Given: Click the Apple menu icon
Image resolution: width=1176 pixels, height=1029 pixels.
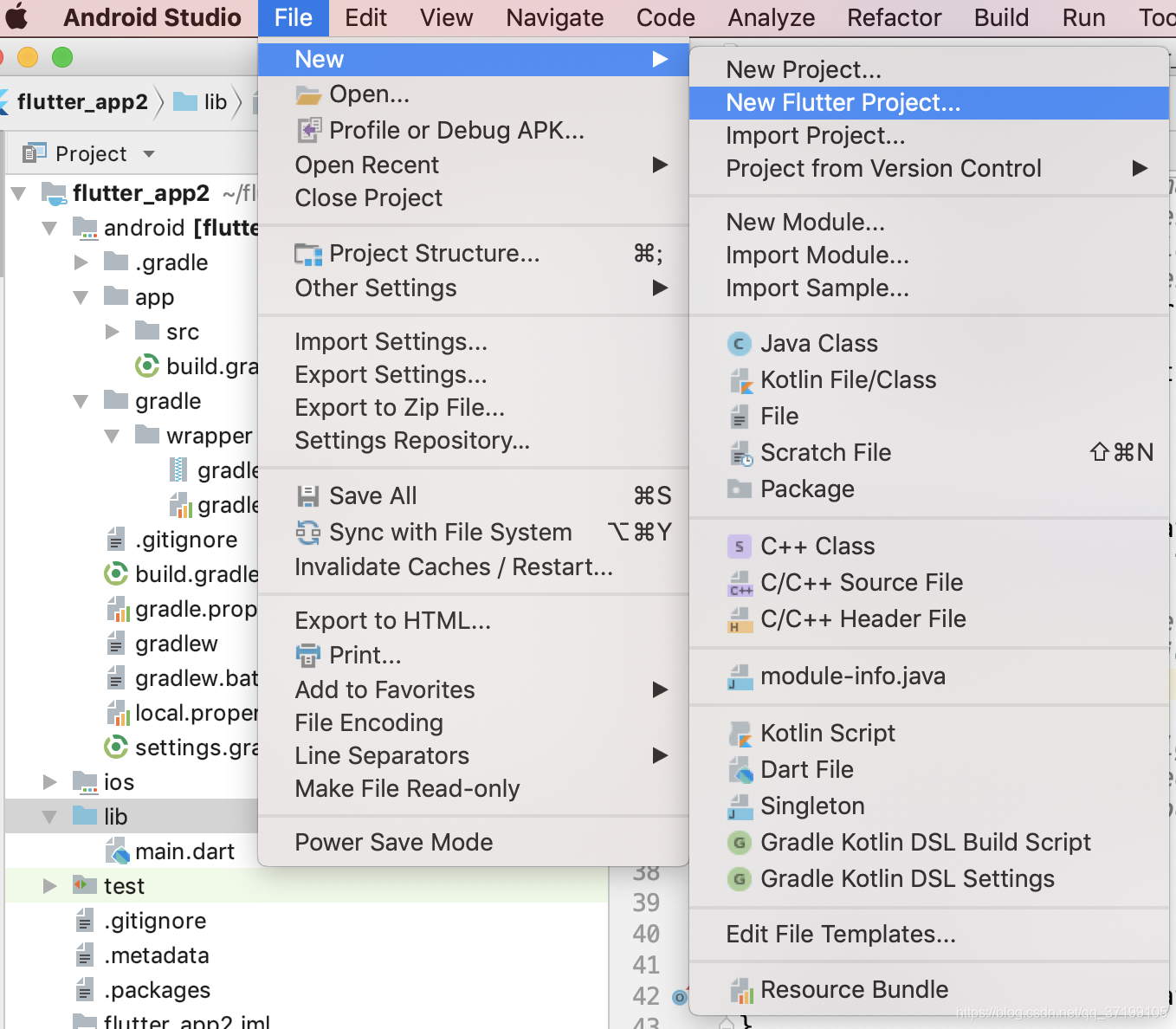Looking at the screenshot, I should (17, 16).
